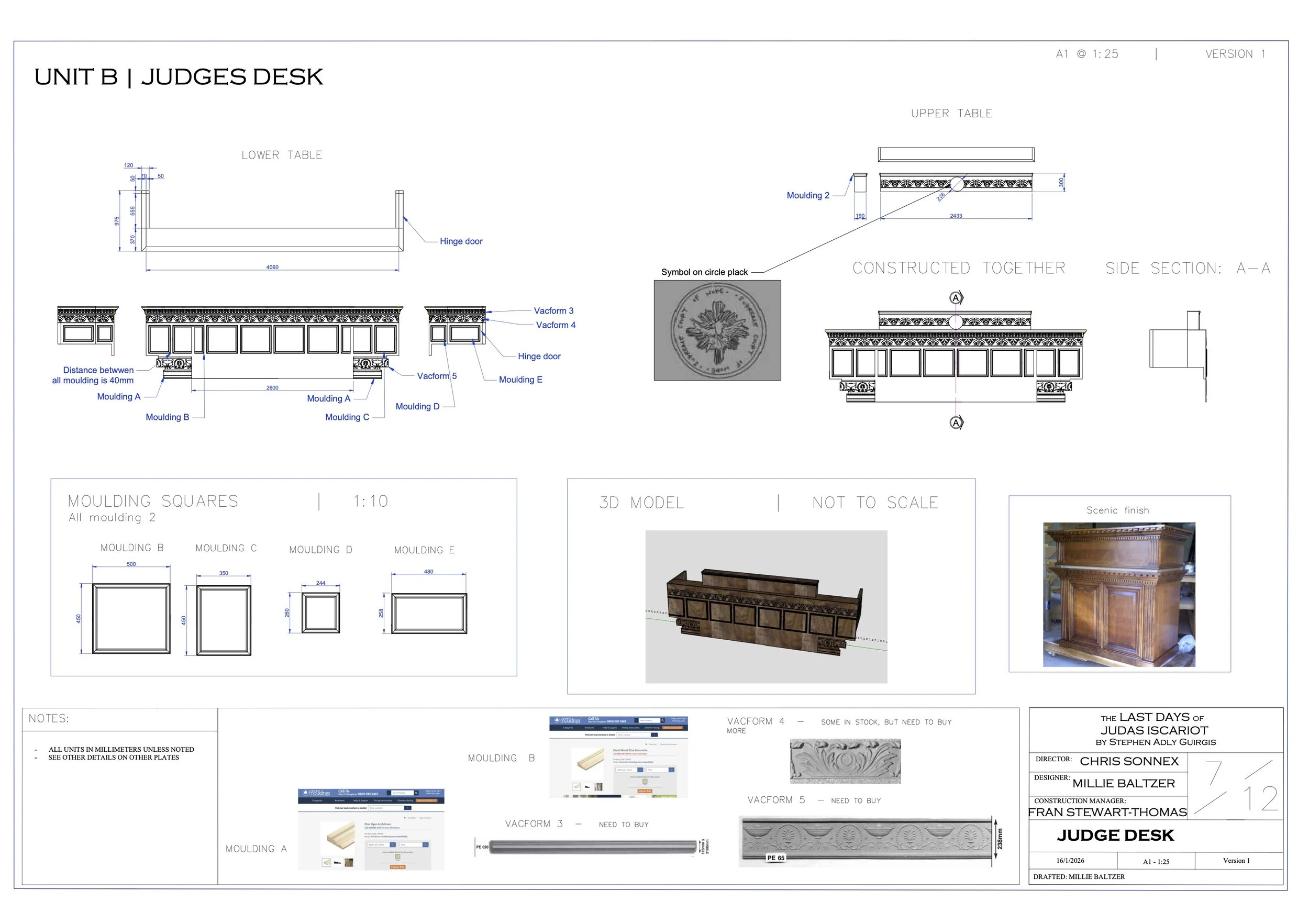Click the 'Vacform 3' callout label
Screen dimensions: 1309x924
pos(553,310)
